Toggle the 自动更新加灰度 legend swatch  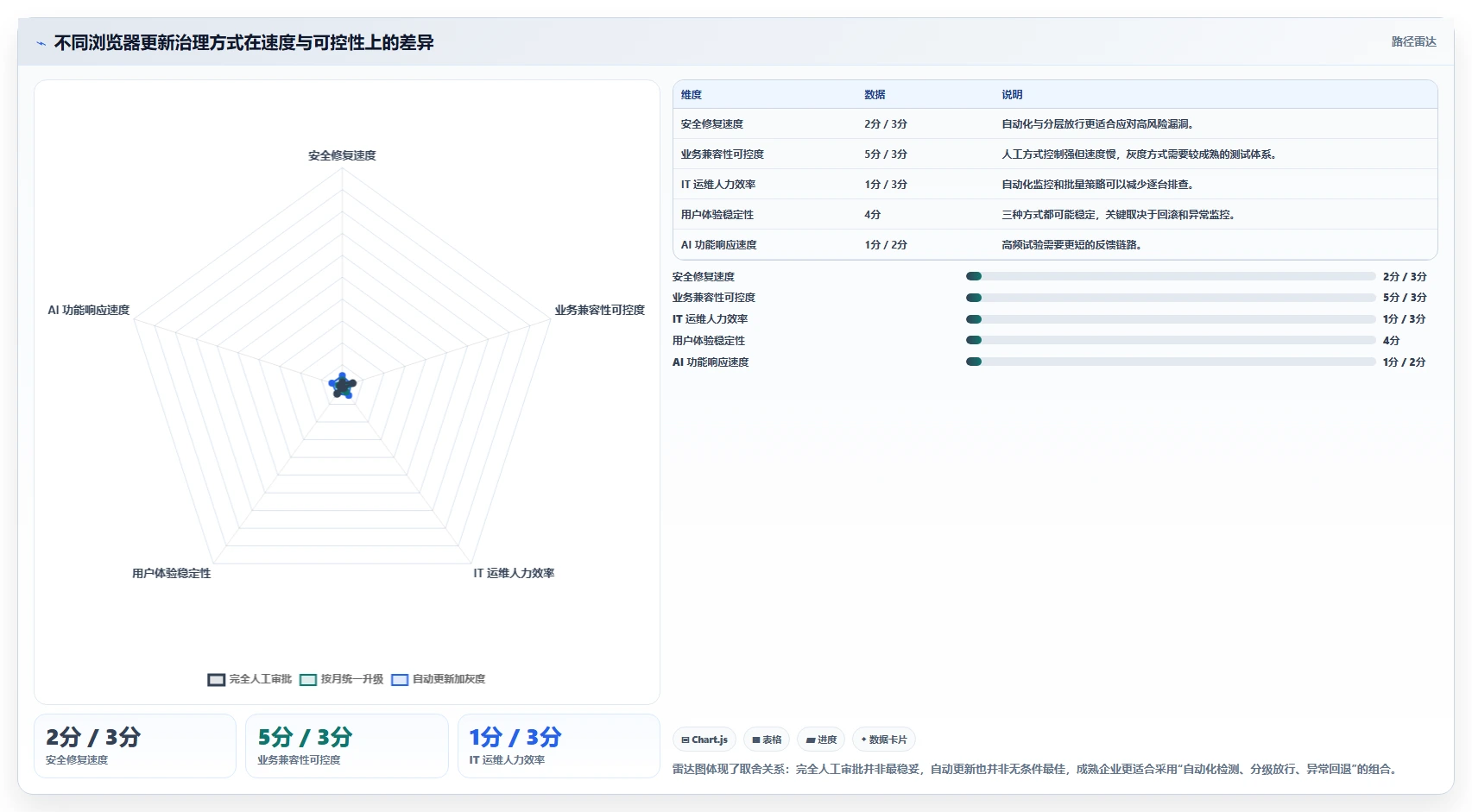coord(400,680)
